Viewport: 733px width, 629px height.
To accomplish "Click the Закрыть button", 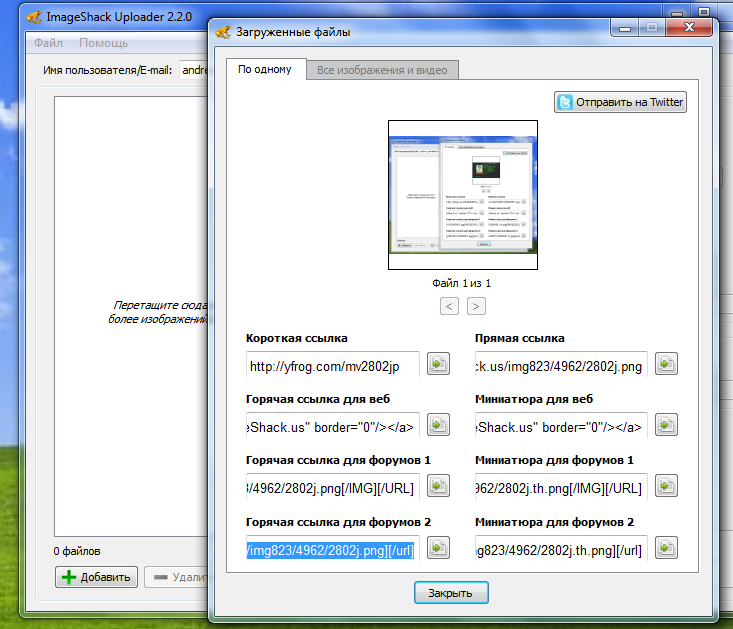I will 451,593.
